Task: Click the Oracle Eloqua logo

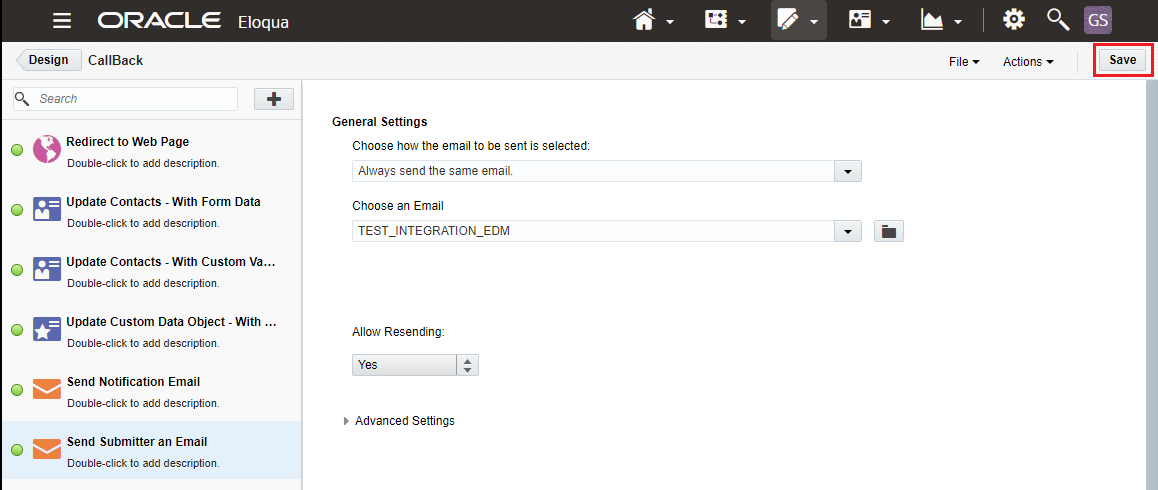Action: (x=193, y=21)
